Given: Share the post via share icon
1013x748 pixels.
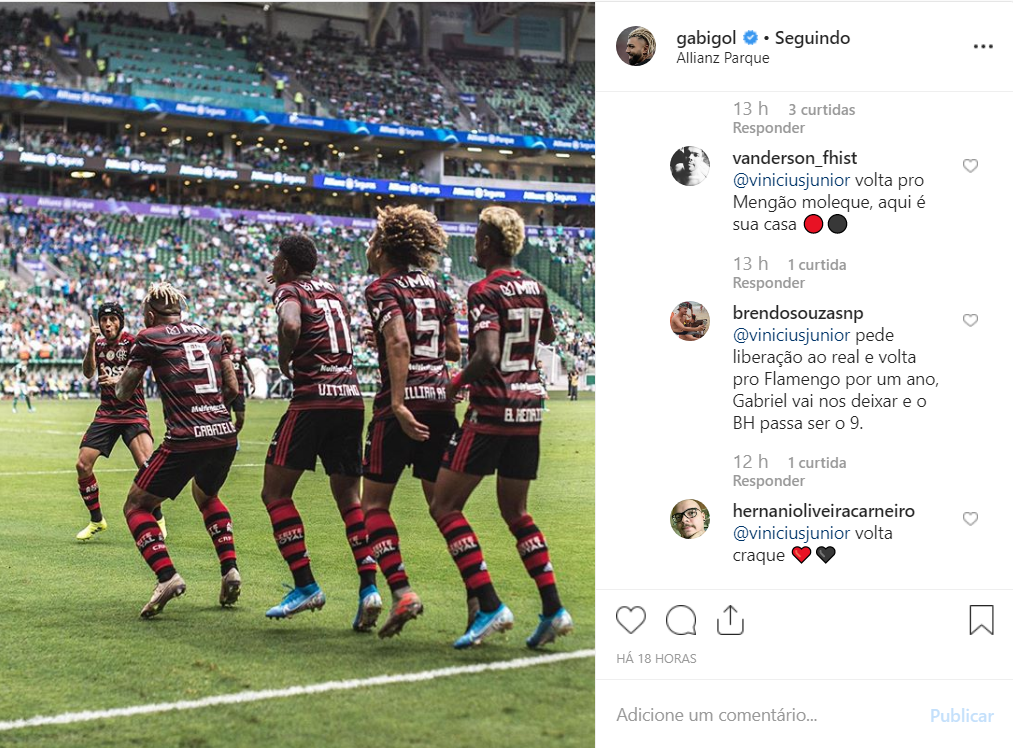Looking at the screenshot, I should tap(730, 619).
